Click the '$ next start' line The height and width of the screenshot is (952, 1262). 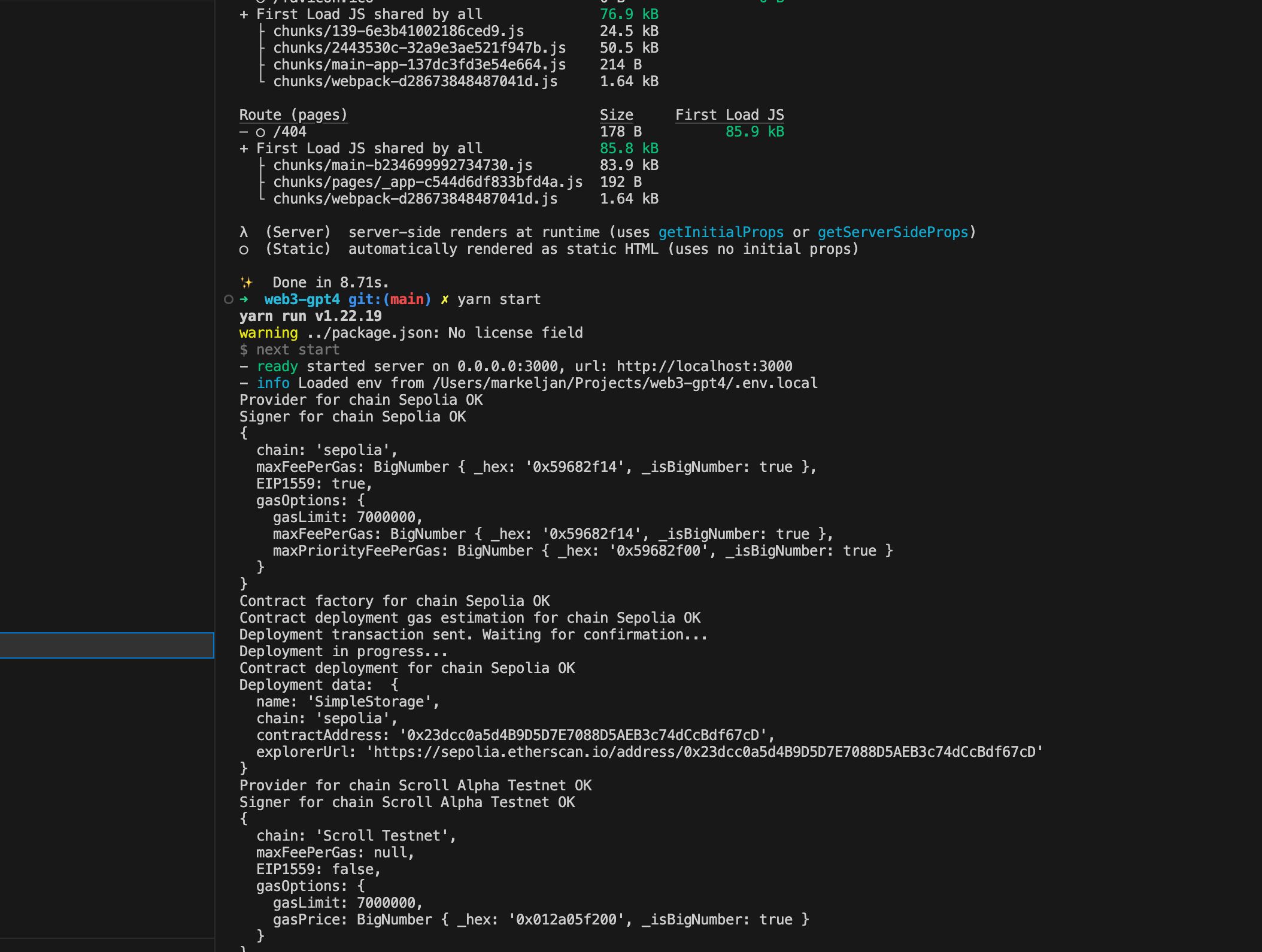(x=289, y=350)
